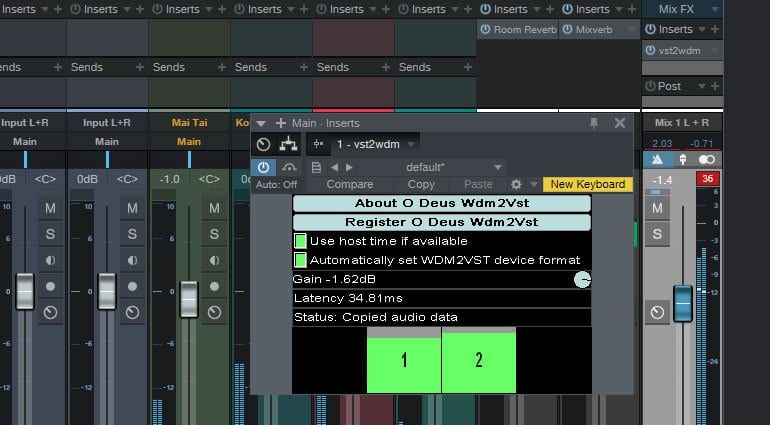Add a send on the Ko channel

point(303,67)
